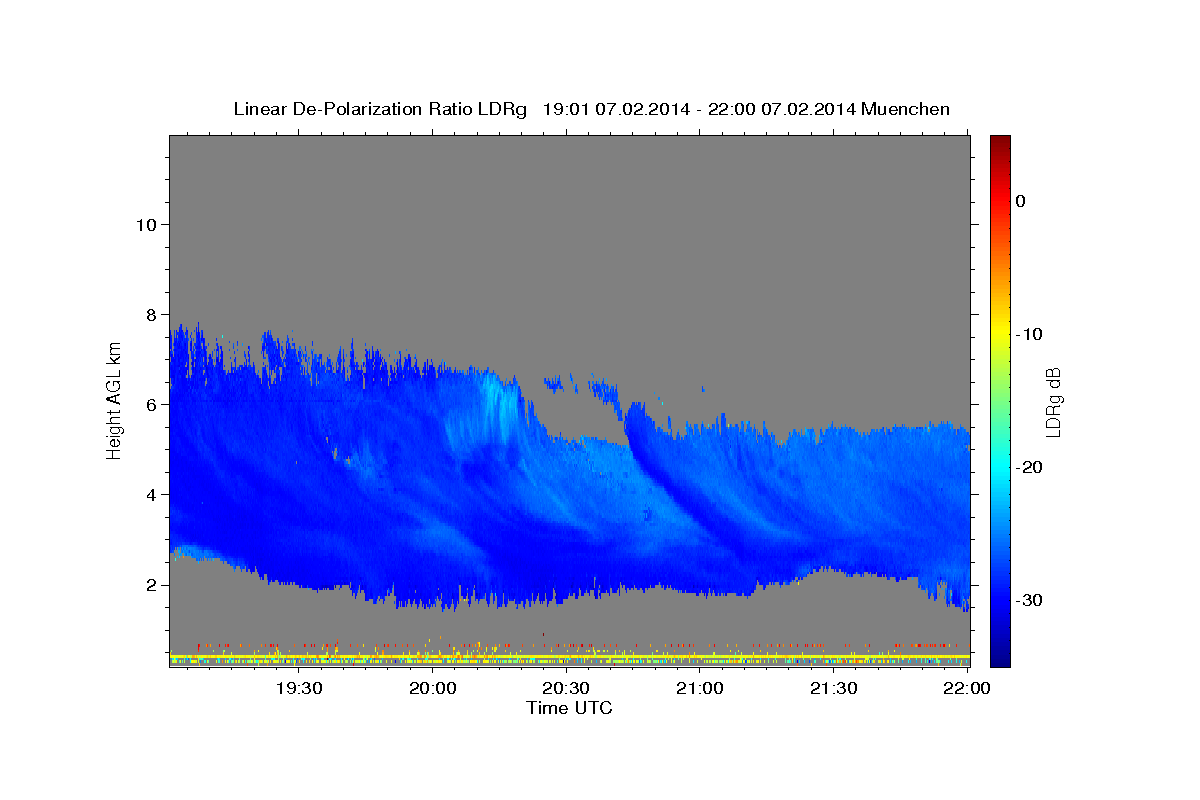Image resolution: width=1200 pixels, height=800 pixels.
Task: Click the 'Muenchen' location in the title
Action: [x=906, y=109]
